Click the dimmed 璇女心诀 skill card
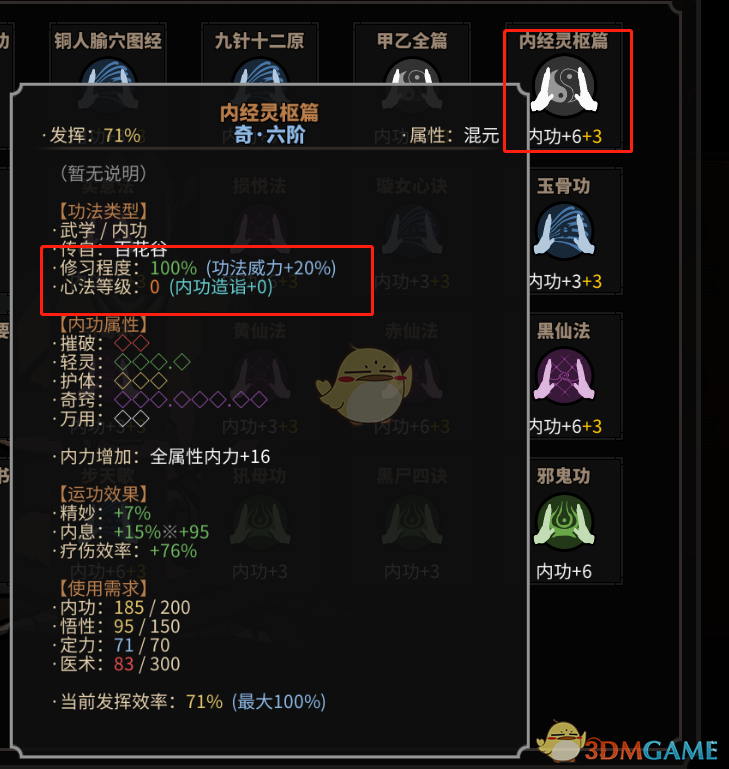 [412, 231]
